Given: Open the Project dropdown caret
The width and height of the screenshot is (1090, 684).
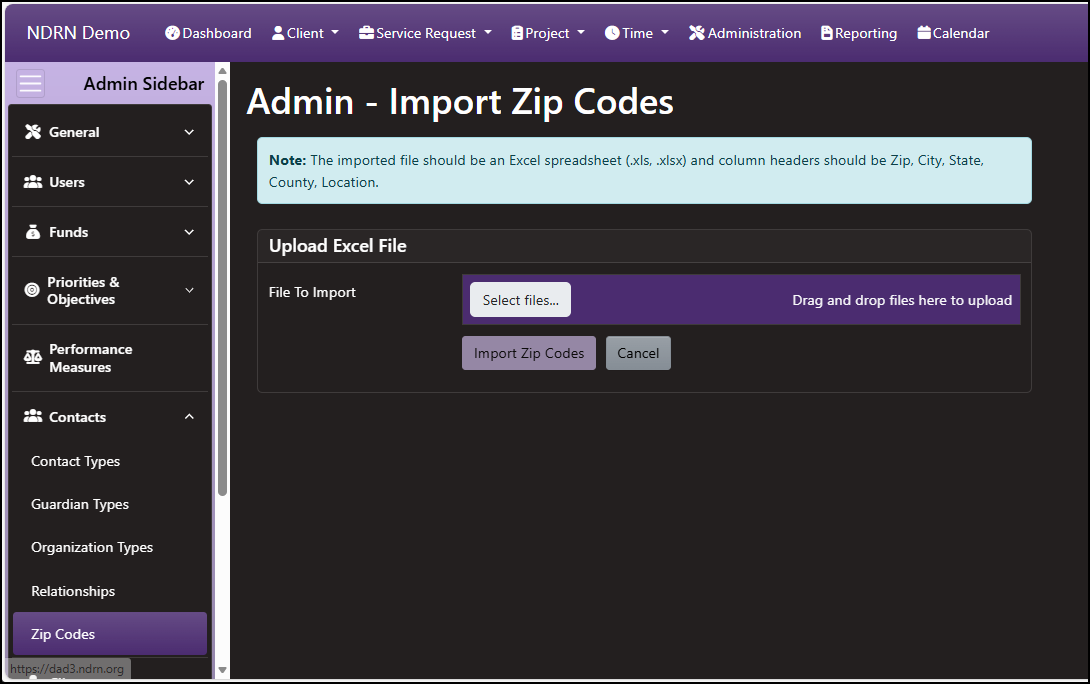Looking at the screenshot, I should pos(581,33).
